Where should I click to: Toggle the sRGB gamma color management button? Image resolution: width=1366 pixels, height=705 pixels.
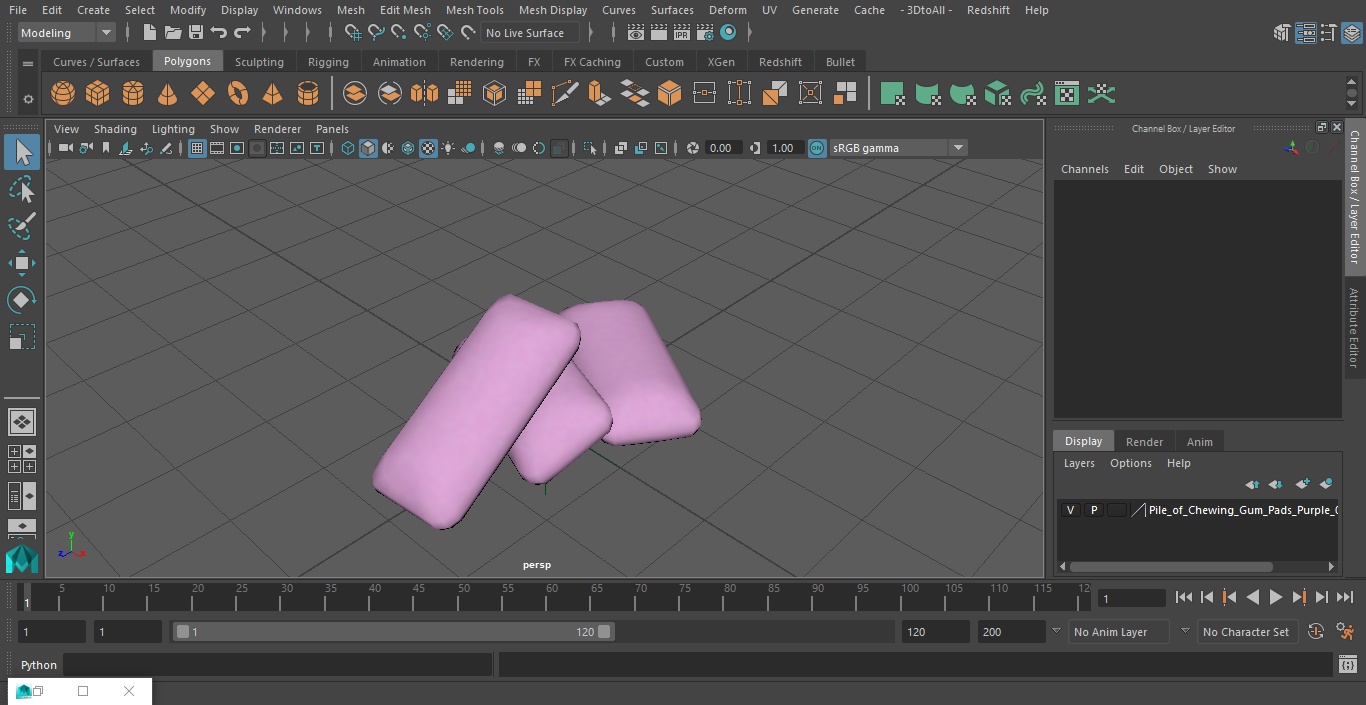tap(817, 148)
